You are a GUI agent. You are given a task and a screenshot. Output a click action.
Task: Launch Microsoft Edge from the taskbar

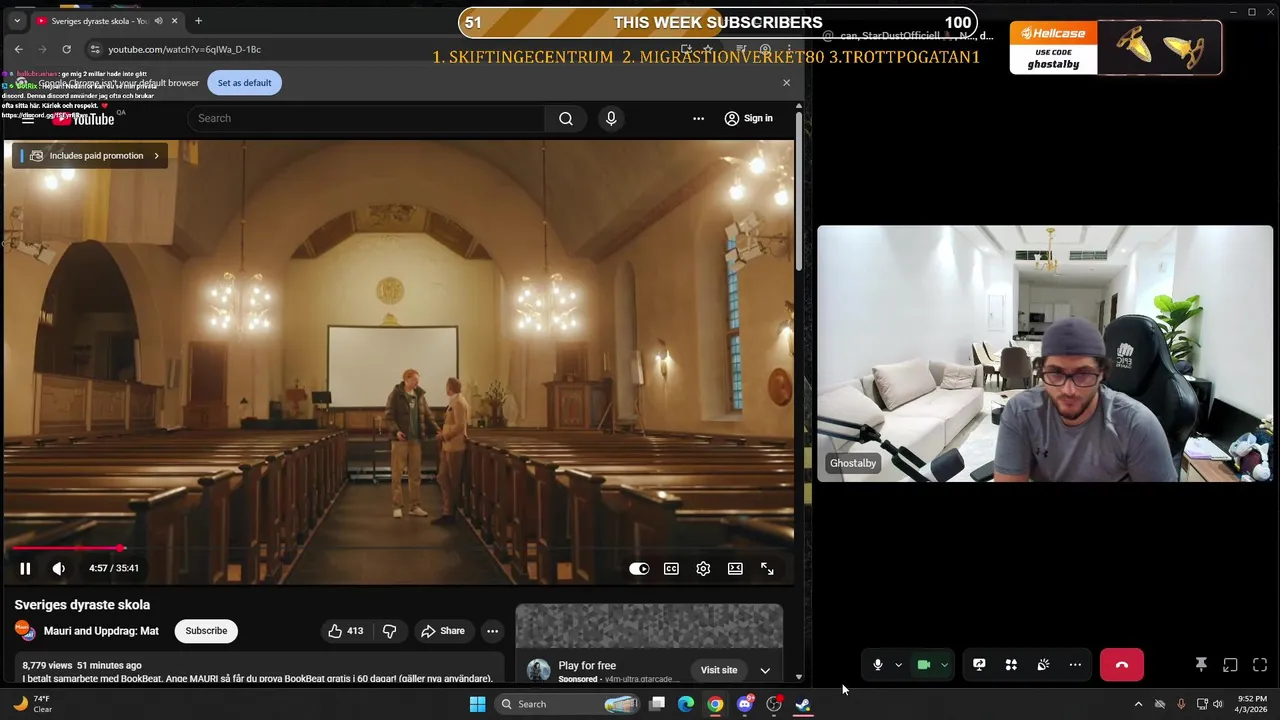686,704
